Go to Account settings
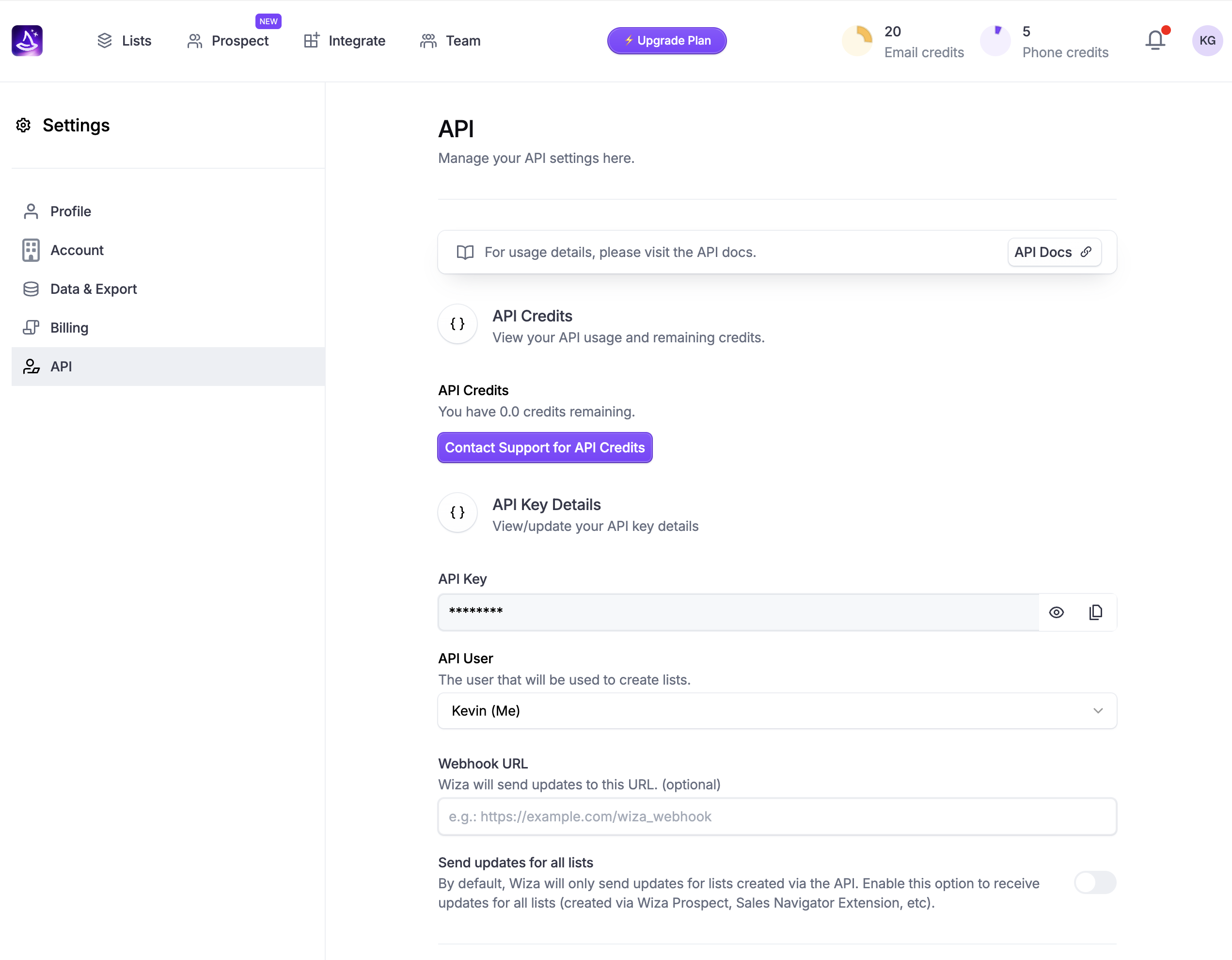 (x=168, y=250)
